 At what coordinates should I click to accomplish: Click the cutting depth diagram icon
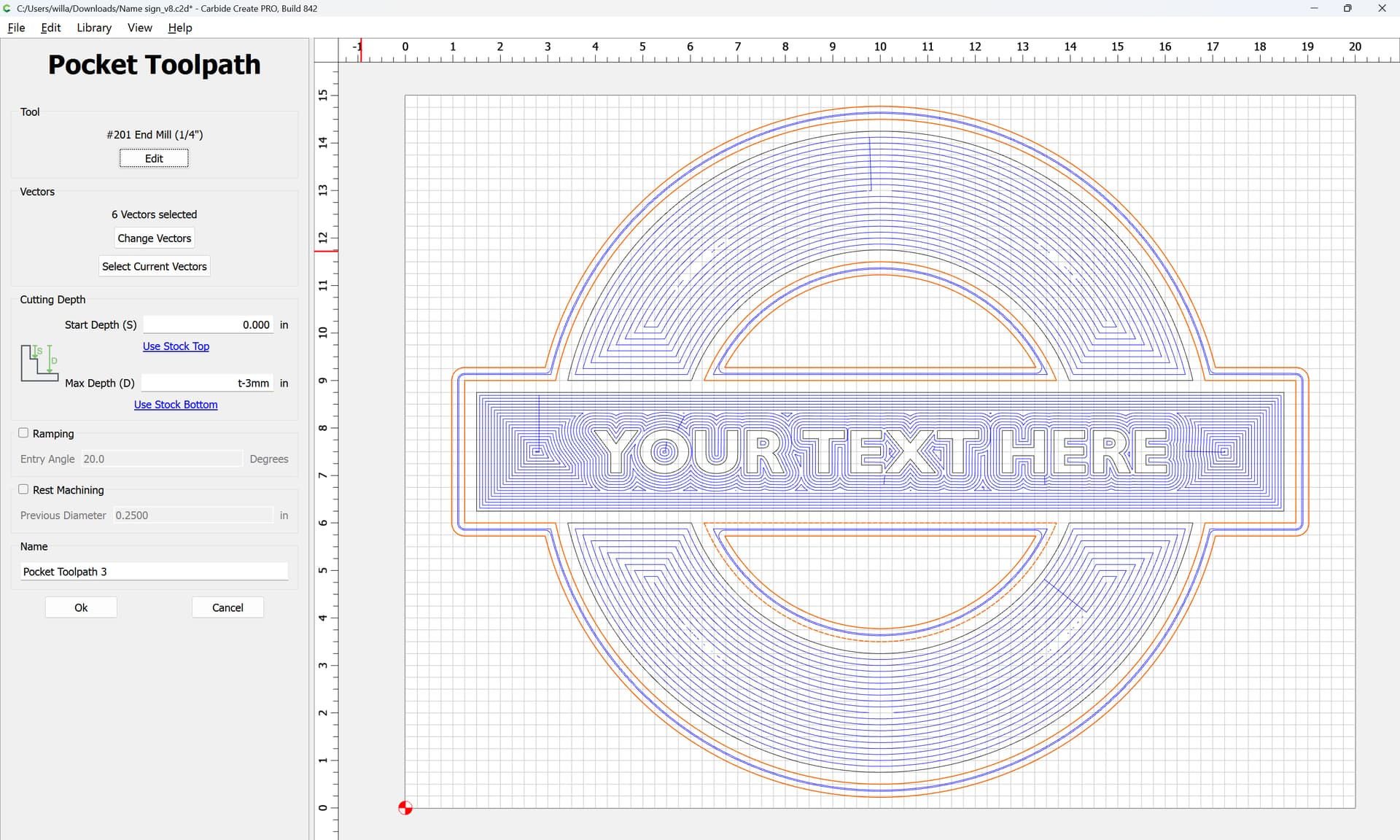(x=39, y=363)
